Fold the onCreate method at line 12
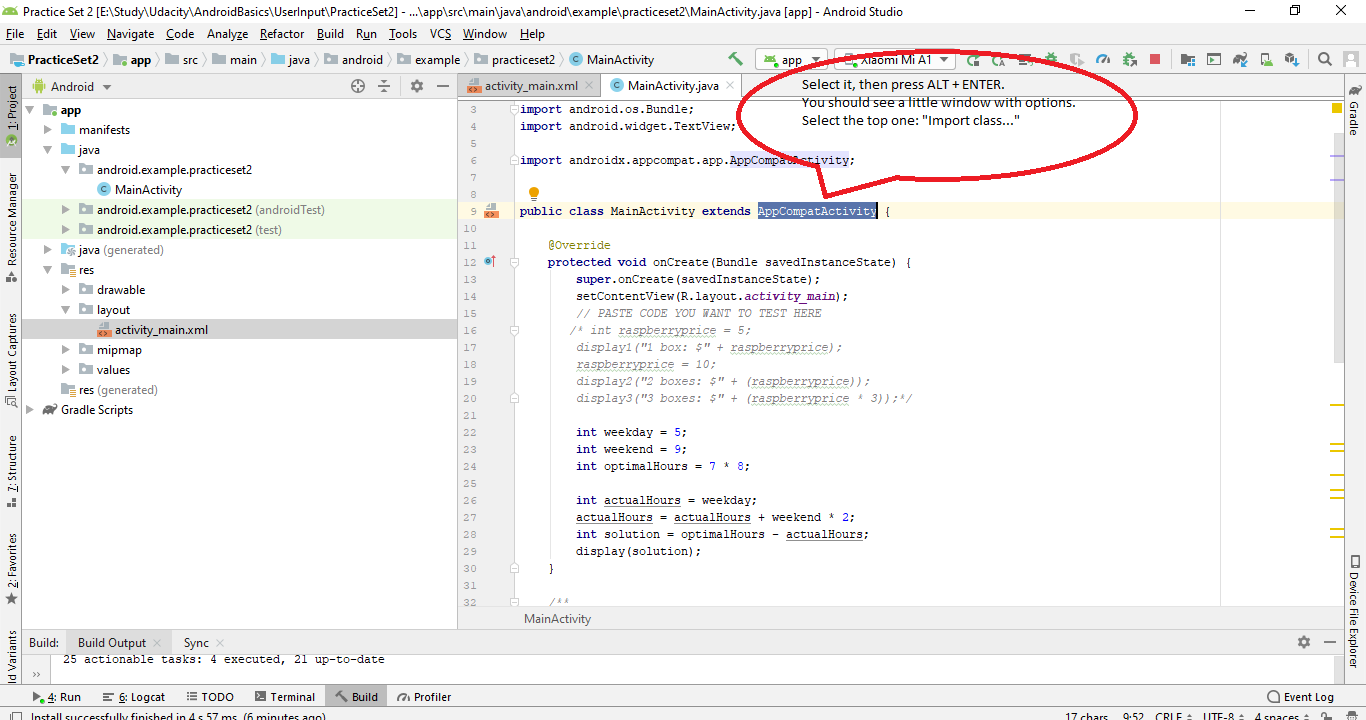This screenshot has height=720, width=1366. click(x=514, y=262)
